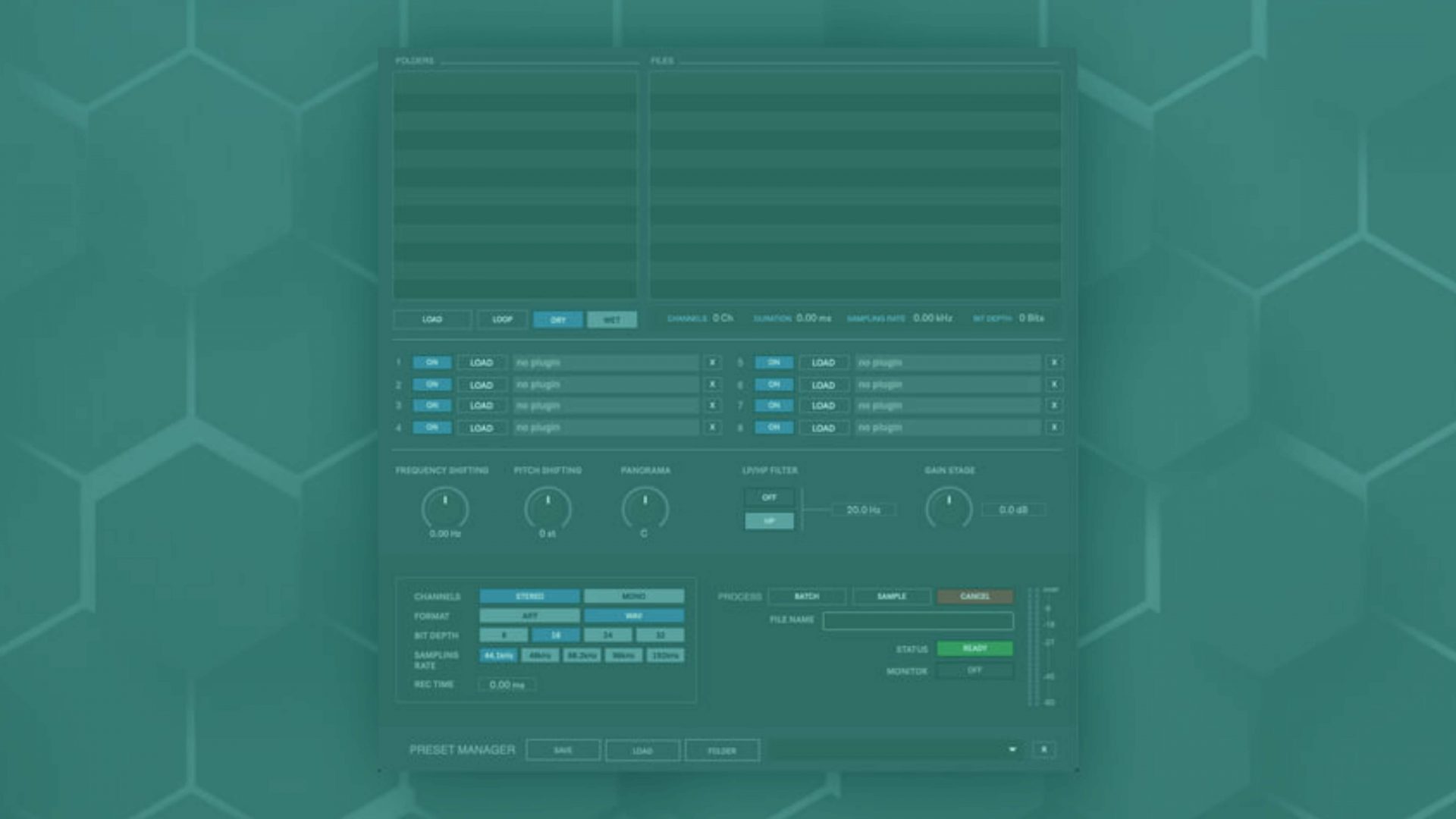Turn the Panorama knob
The image size is (1456, 819).
click(x=644, y=506)
